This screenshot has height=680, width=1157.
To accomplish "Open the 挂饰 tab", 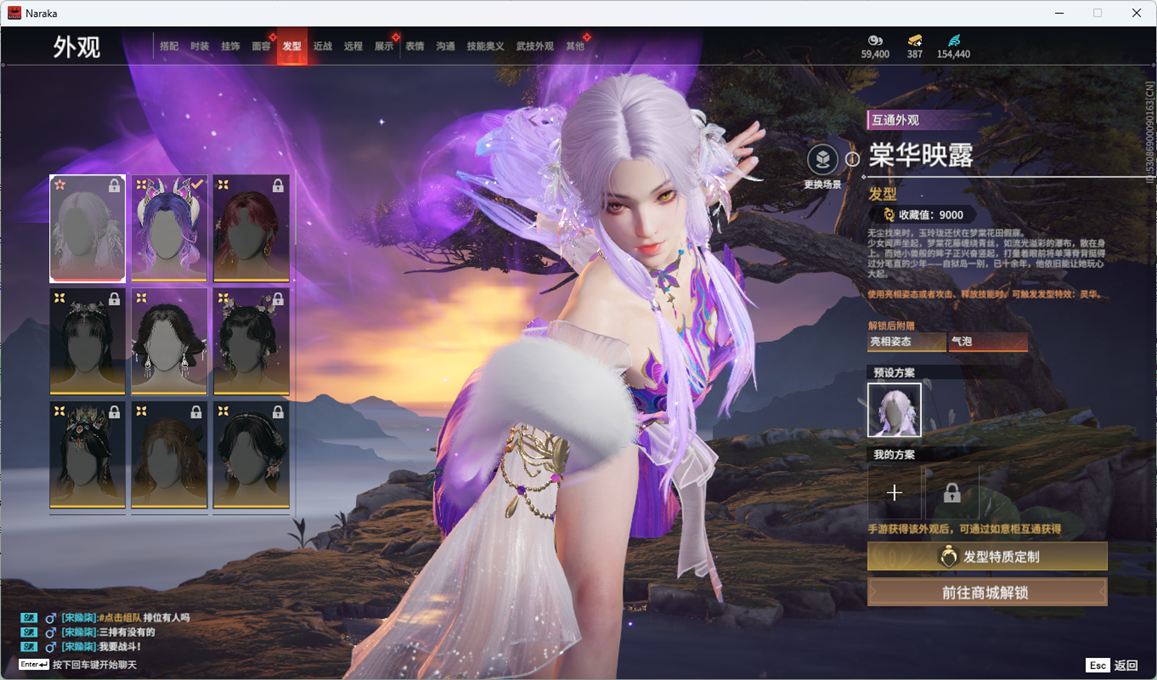I will coord(231,46).
